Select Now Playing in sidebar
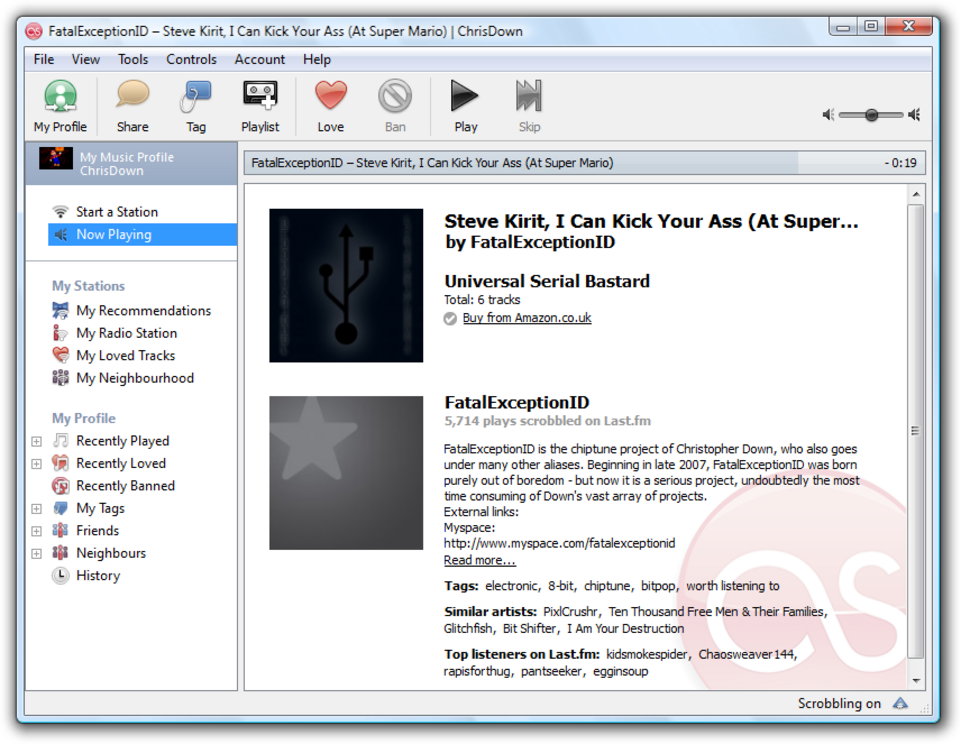The width and height of the screenshot is (960, 744). click(x=142, y=235)
